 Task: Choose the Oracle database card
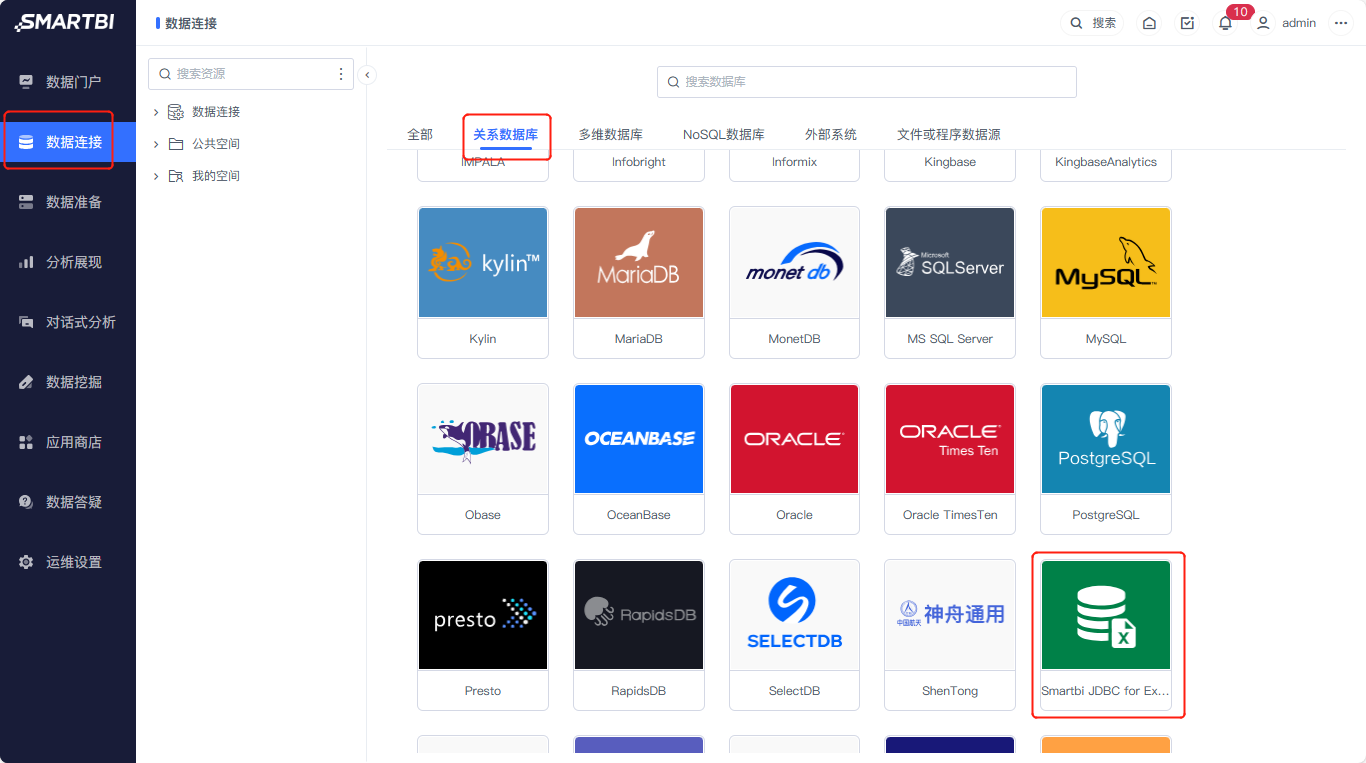coord(794,459)
